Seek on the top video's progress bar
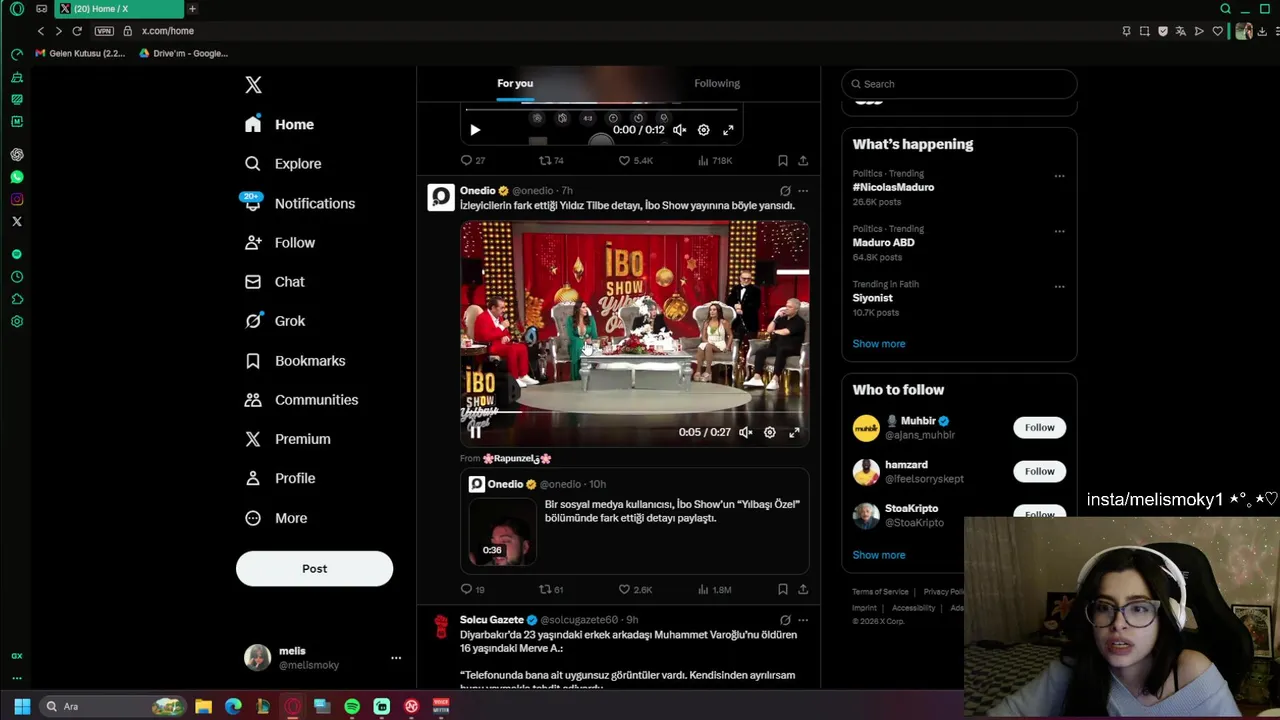Image resolution: width=1280 pixels, height=720 pixels. pyautogui.click(x=601, y=109)
